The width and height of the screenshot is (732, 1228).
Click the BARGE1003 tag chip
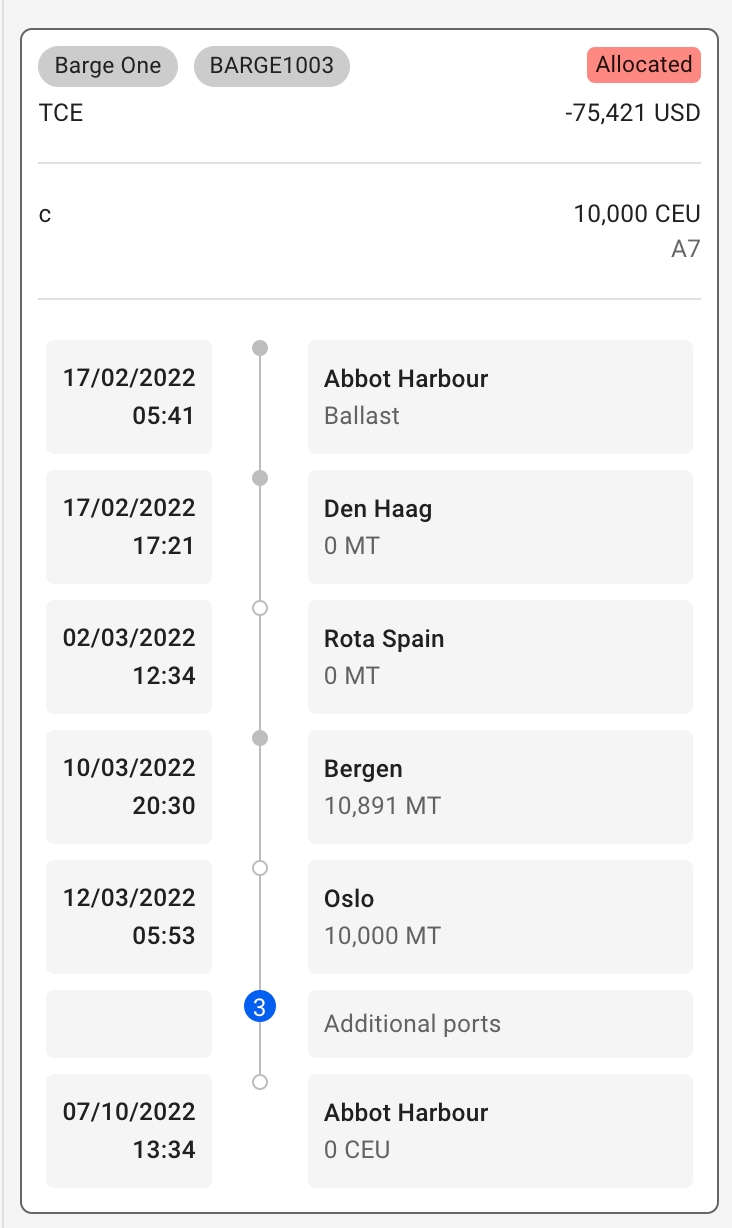tap(271, 66)
